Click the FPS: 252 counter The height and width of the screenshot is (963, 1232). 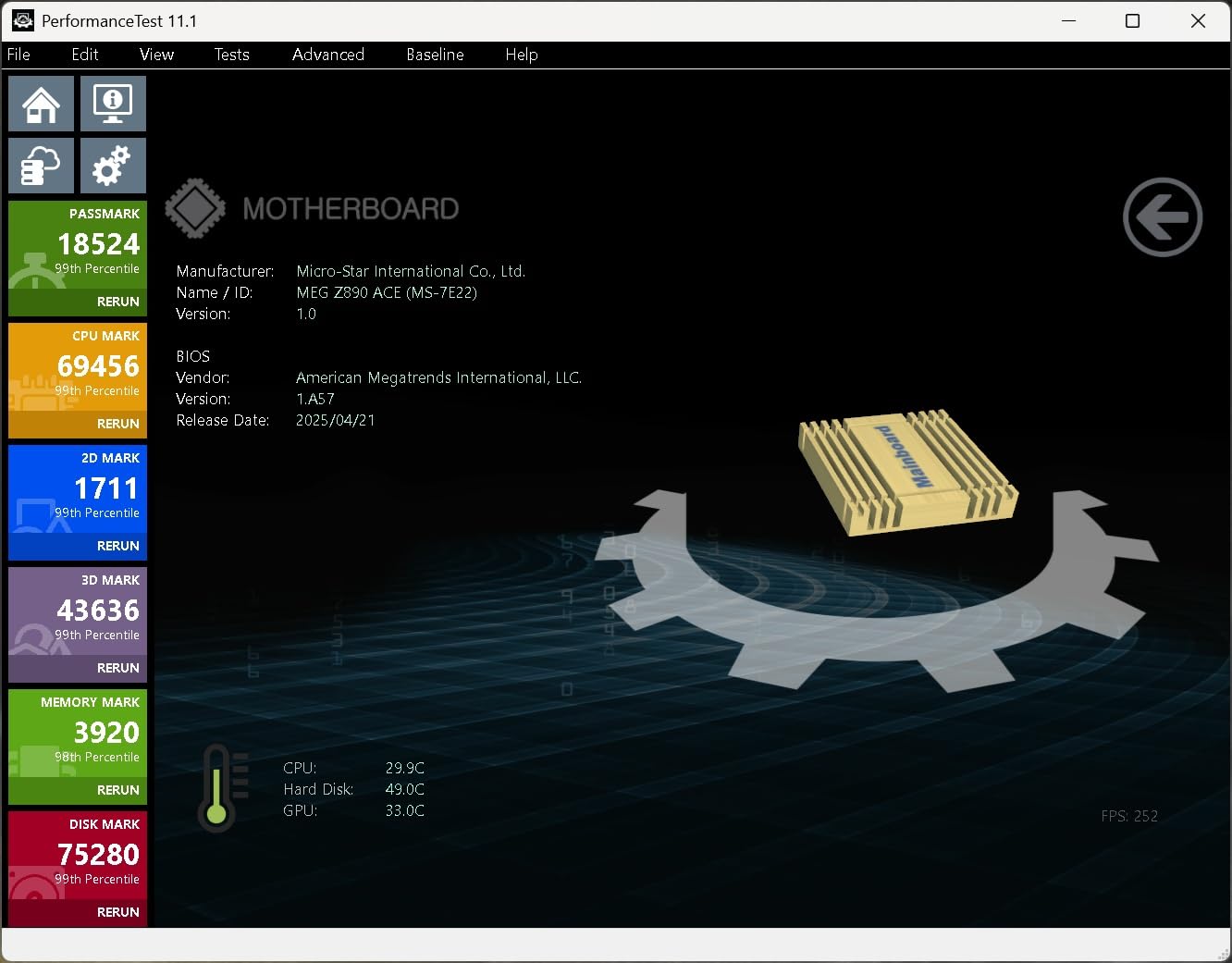[1129, 816]
